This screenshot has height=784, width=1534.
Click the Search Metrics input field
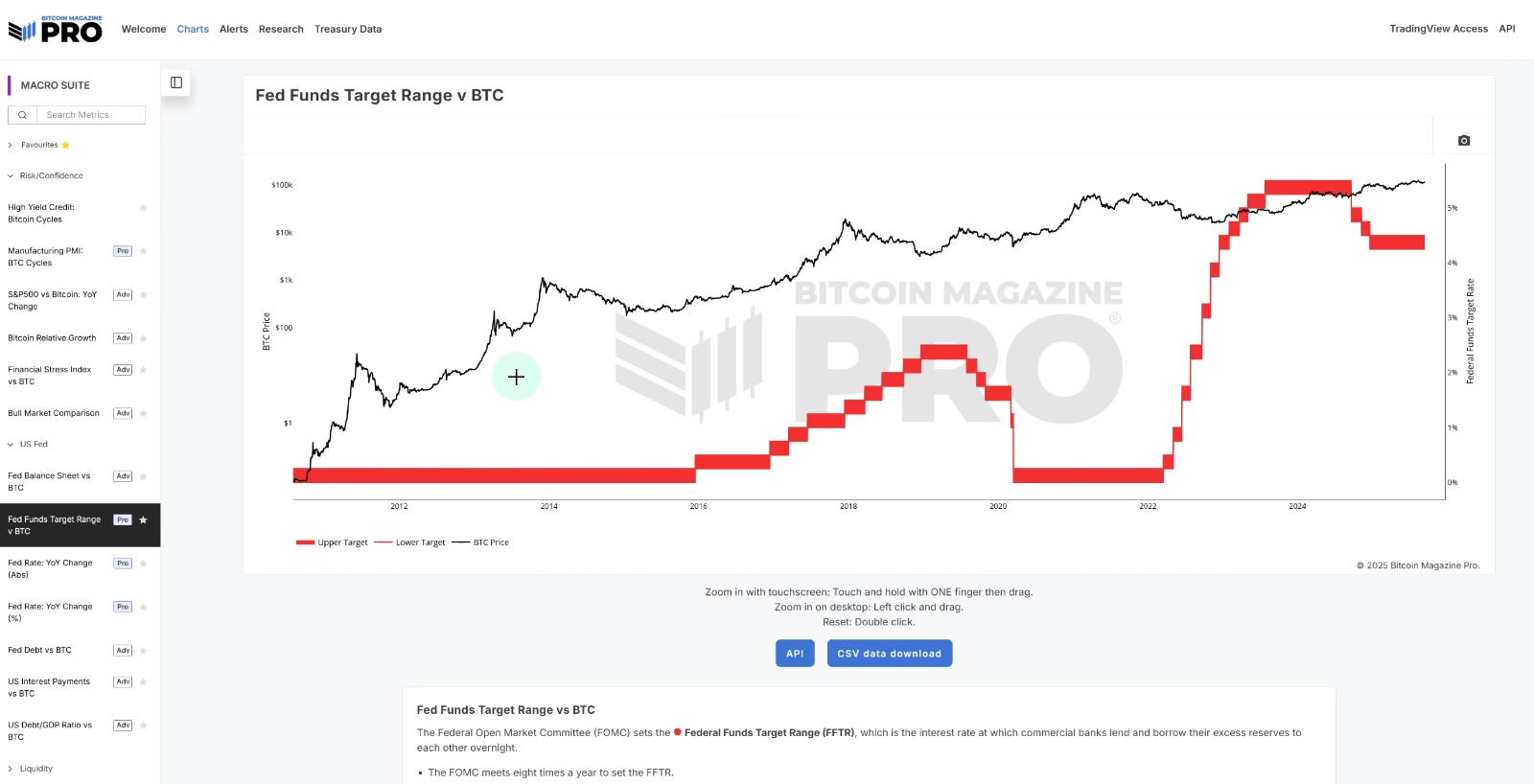(x=91, y=115)
